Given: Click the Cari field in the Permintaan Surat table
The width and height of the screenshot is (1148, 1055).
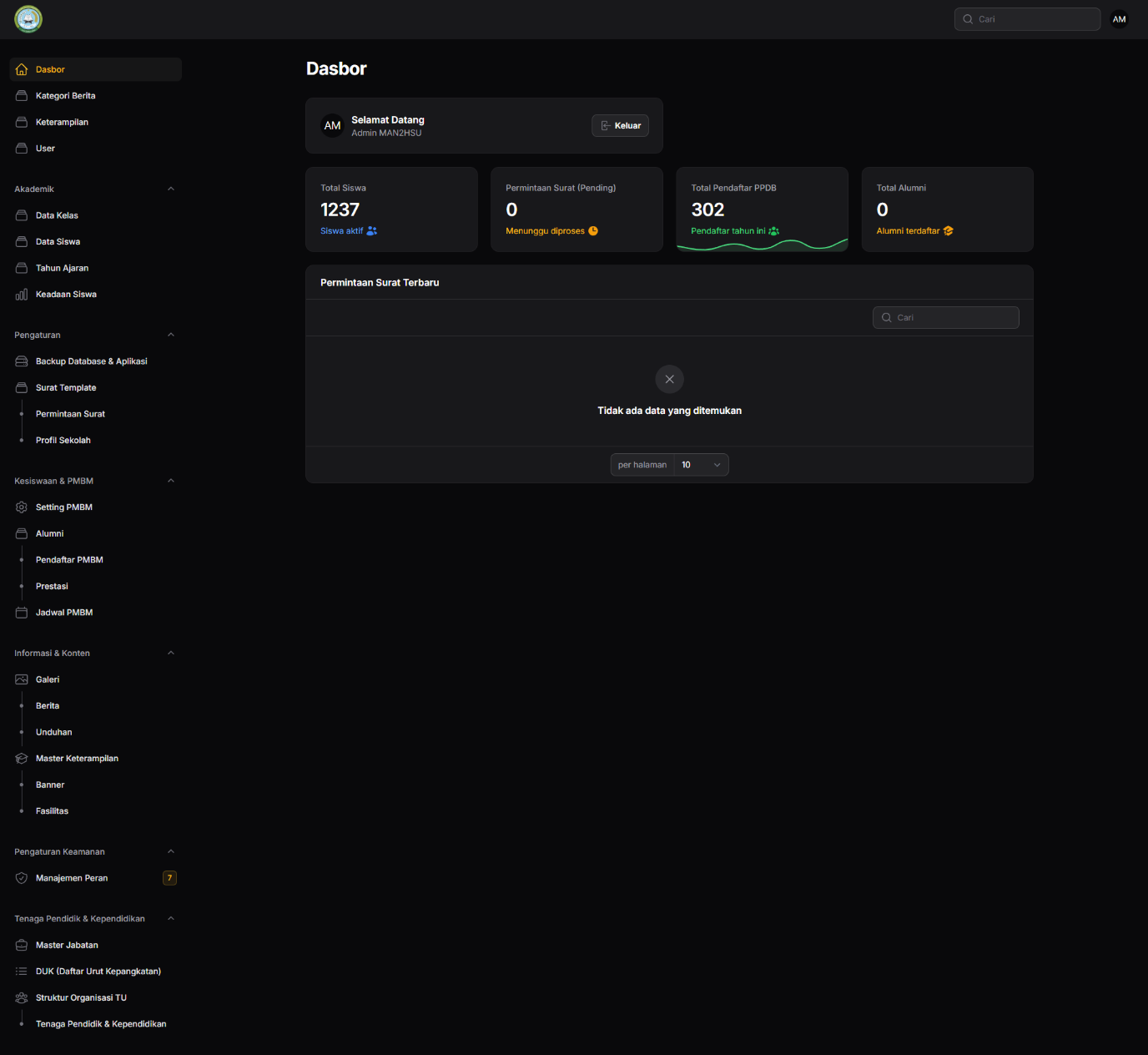Looking at the screenshot, I should (945, 317).
